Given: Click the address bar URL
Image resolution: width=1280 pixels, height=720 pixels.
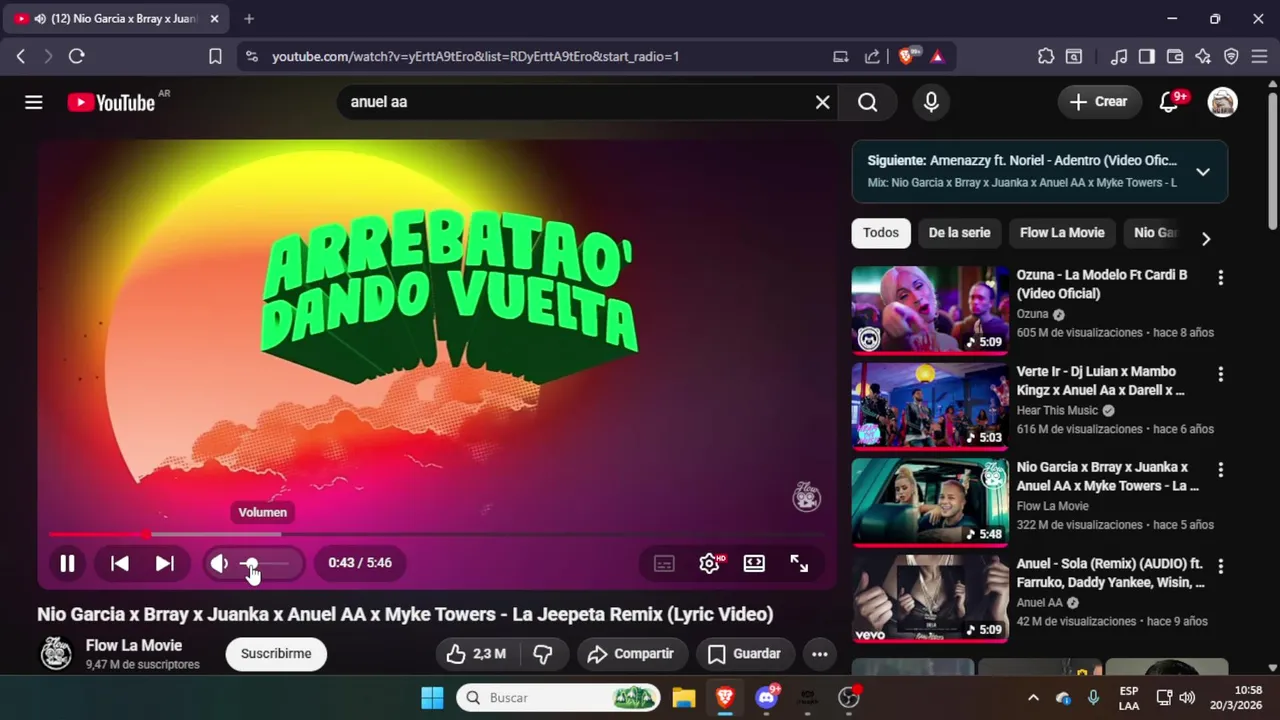Looking at the screenshot, I should tap(476, 57).
